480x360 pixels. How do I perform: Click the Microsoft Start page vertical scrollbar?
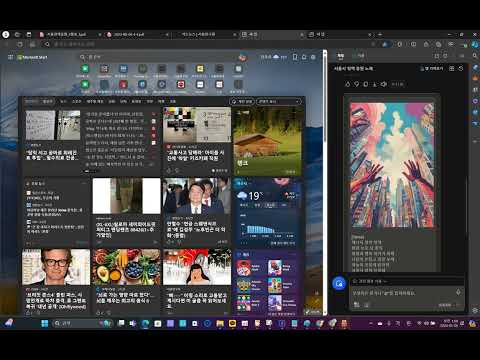[325, 182]
